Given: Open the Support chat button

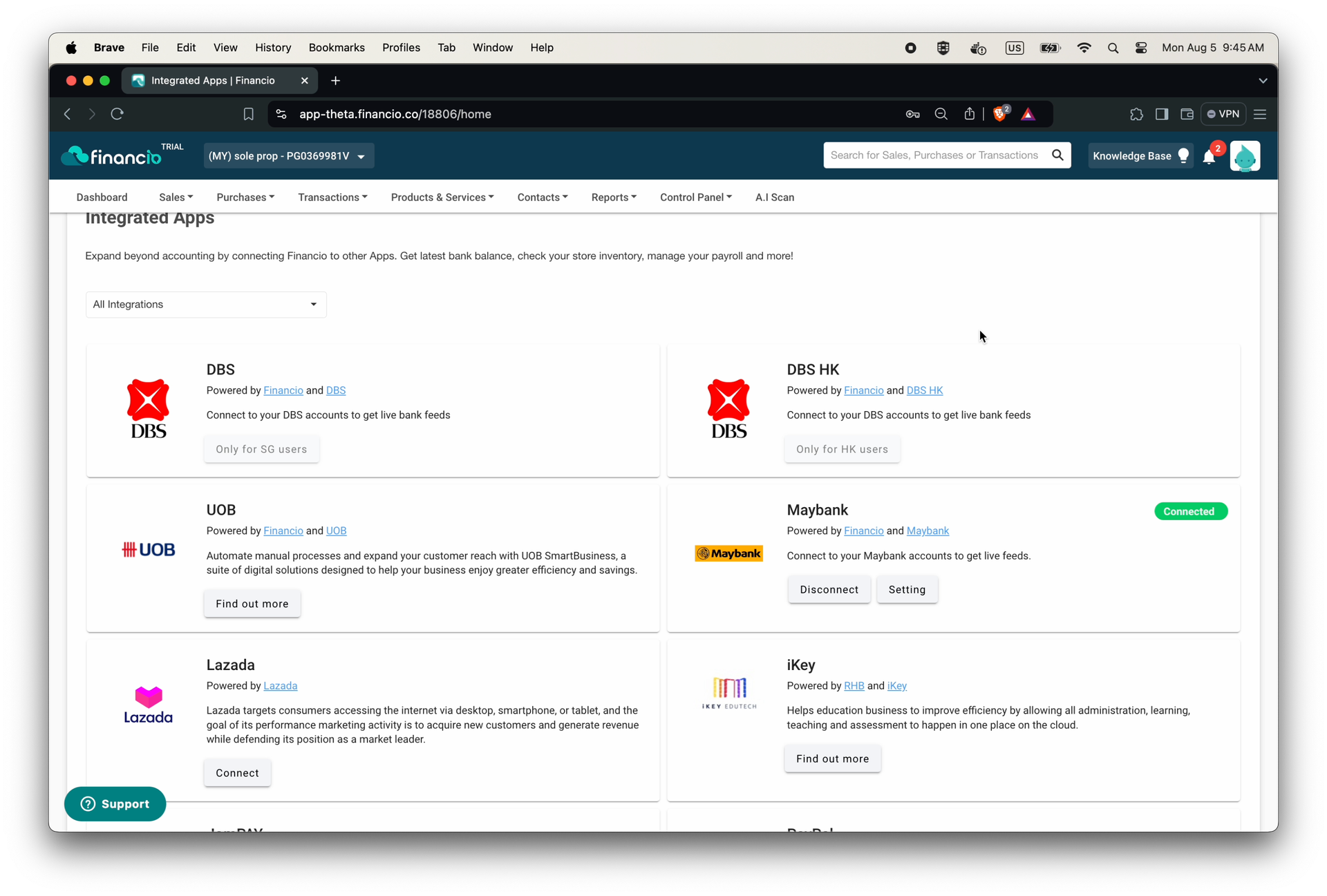Looking at the screenshot, I should pos(115,803).
